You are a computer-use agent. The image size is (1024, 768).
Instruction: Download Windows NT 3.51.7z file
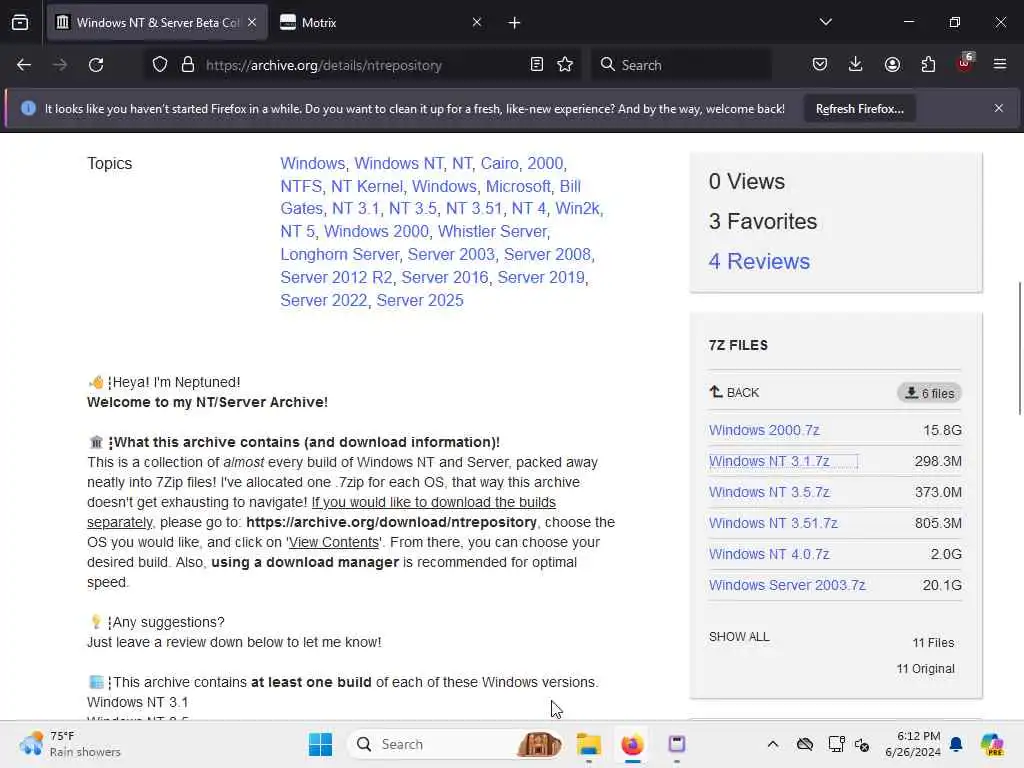pyautogui.click(x=773, y=523)
